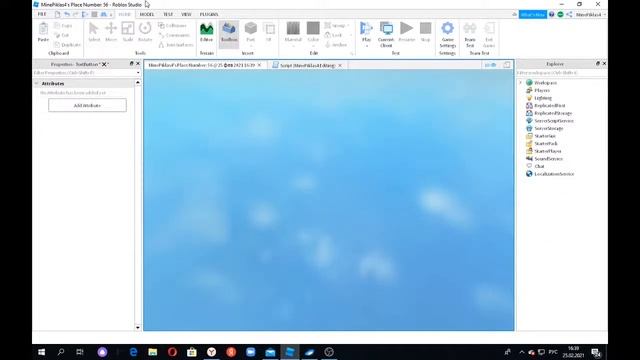Viewport: 640px width, 360px height.
Task: Click the Duplicate button
Action: (67, 44)
